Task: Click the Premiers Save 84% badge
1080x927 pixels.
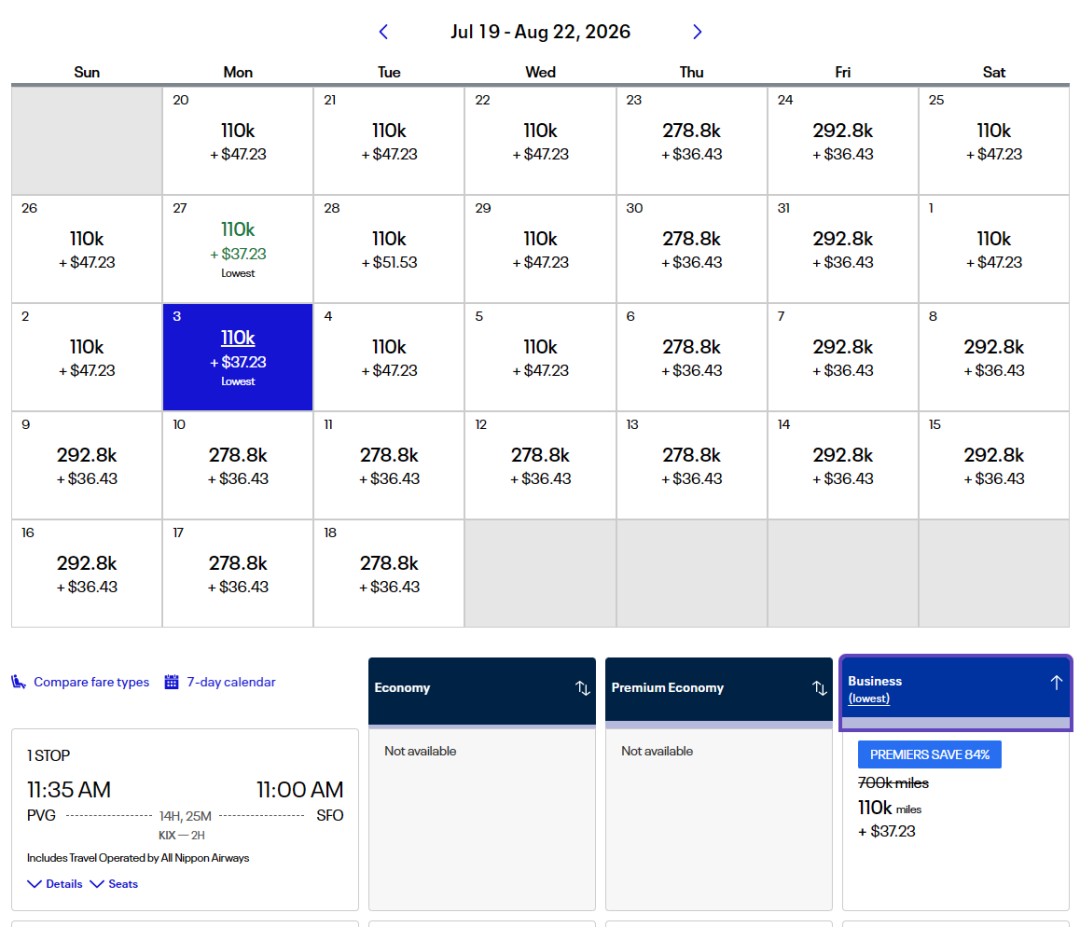Action: [x=929, y=755]
